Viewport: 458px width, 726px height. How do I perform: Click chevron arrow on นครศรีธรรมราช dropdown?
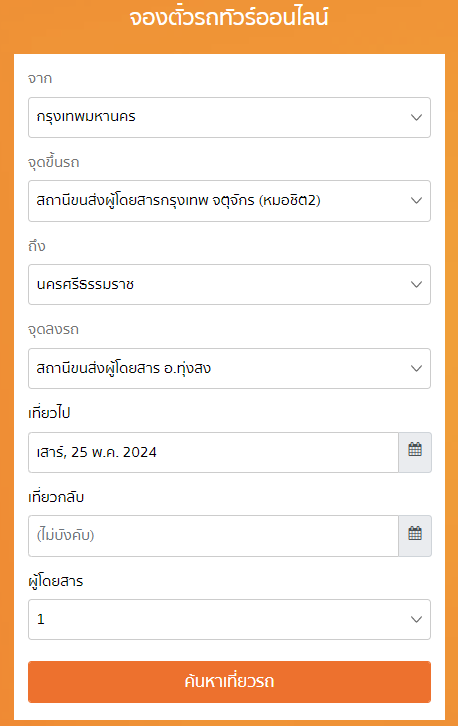point(416,284)
